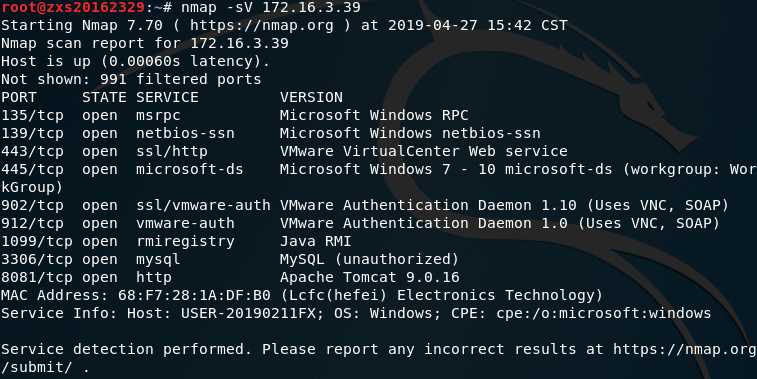Click the 443/tcp ssl/http row
This screenshot has height=379, width=757.
click(x=284, y=151)
